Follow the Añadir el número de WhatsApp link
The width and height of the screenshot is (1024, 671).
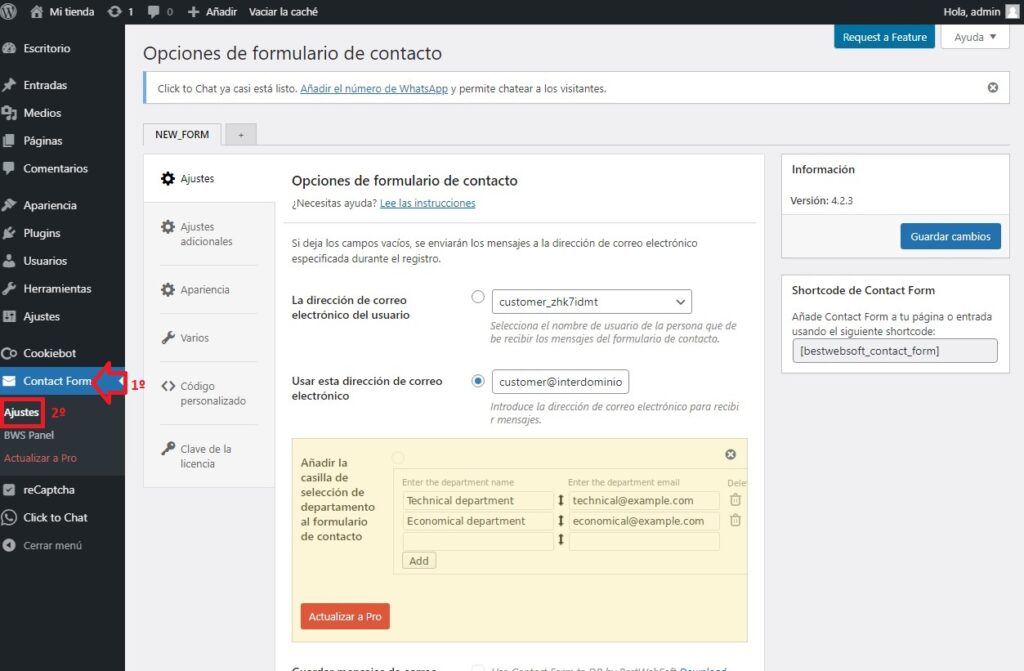click(374, 89)
